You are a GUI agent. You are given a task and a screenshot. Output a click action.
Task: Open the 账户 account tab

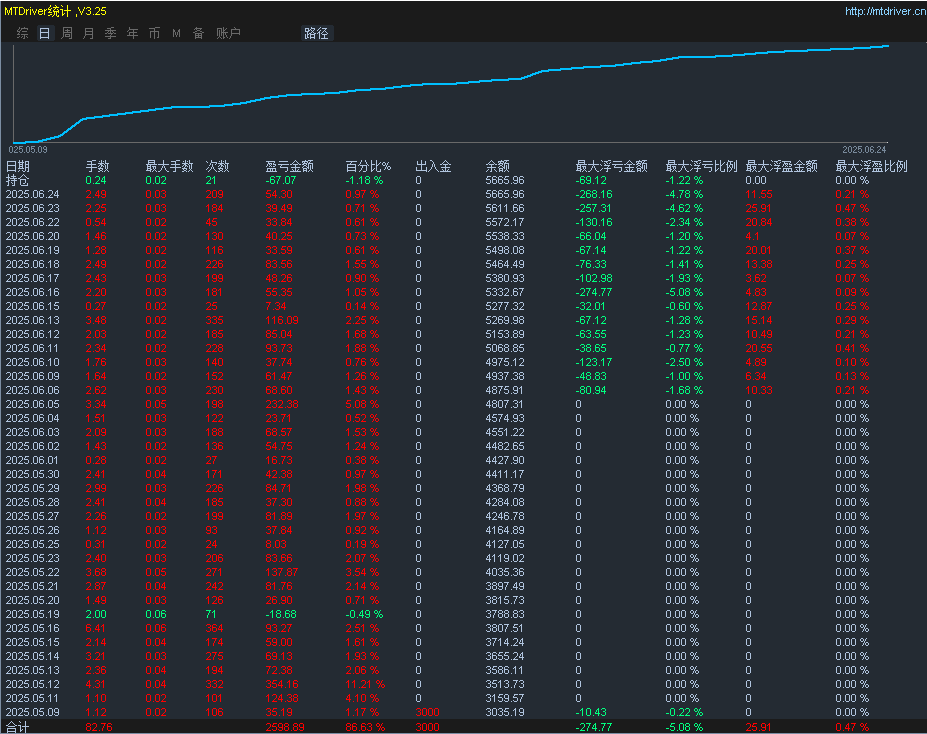pyautogui.click(x=228, y=33)
